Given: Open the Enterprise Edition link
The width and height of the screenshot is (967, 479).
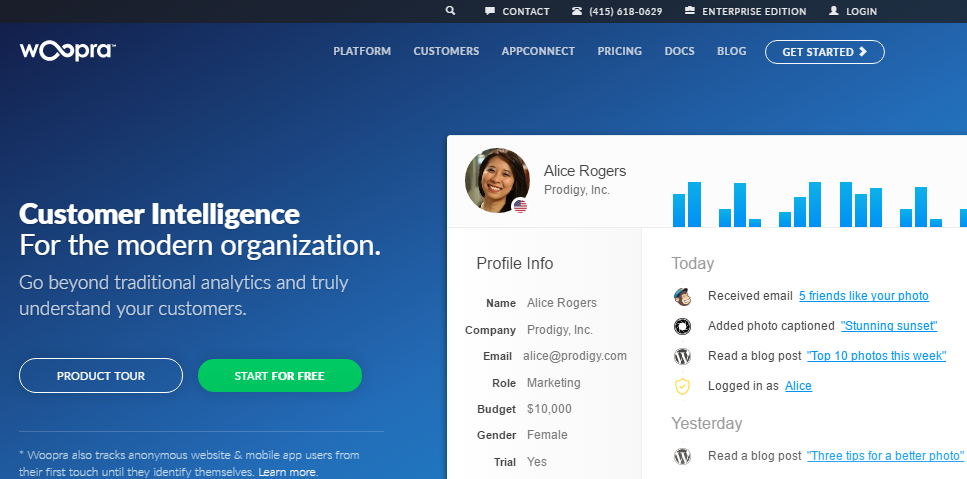Looking at the screenshot, I should click(x=754, y=11).
